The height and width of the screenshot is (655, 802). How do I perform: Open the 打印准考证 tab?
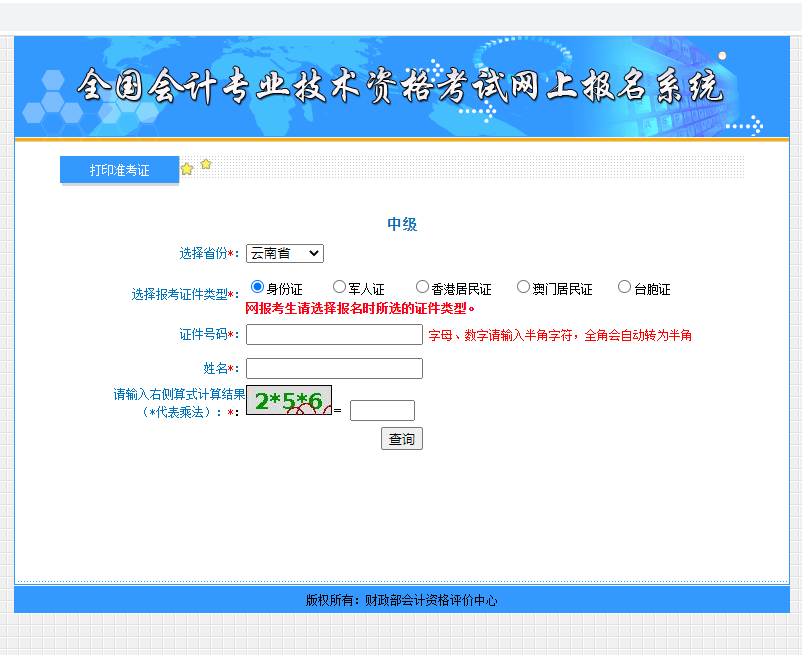[119, 170]
